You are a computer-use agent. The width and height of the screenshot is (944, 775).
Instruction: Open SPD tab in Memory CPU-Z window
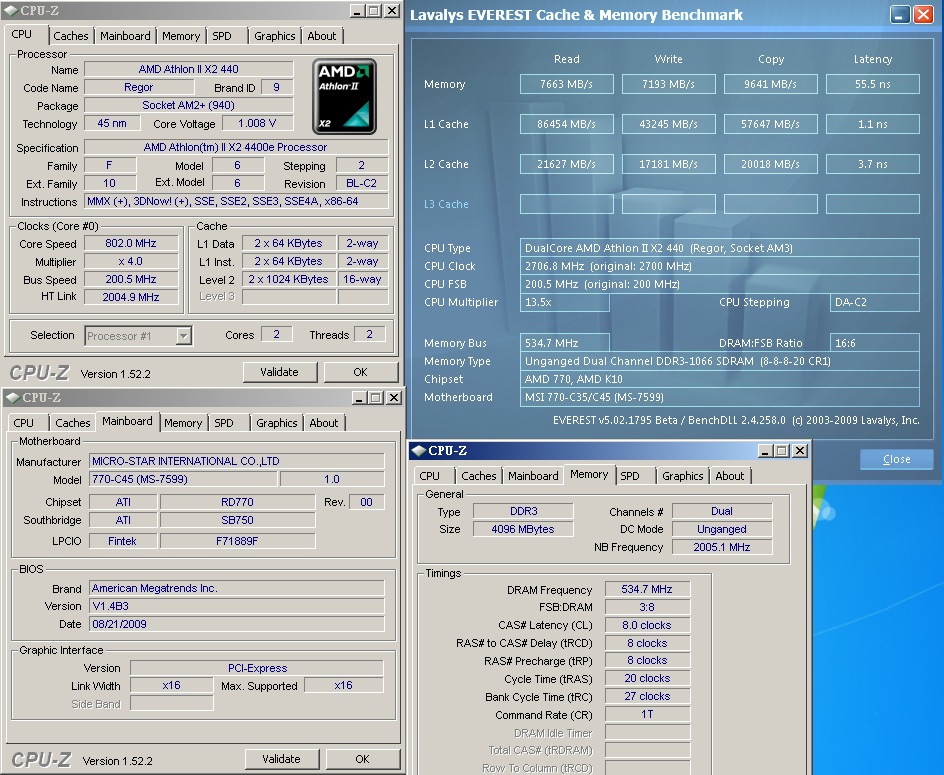630,476
